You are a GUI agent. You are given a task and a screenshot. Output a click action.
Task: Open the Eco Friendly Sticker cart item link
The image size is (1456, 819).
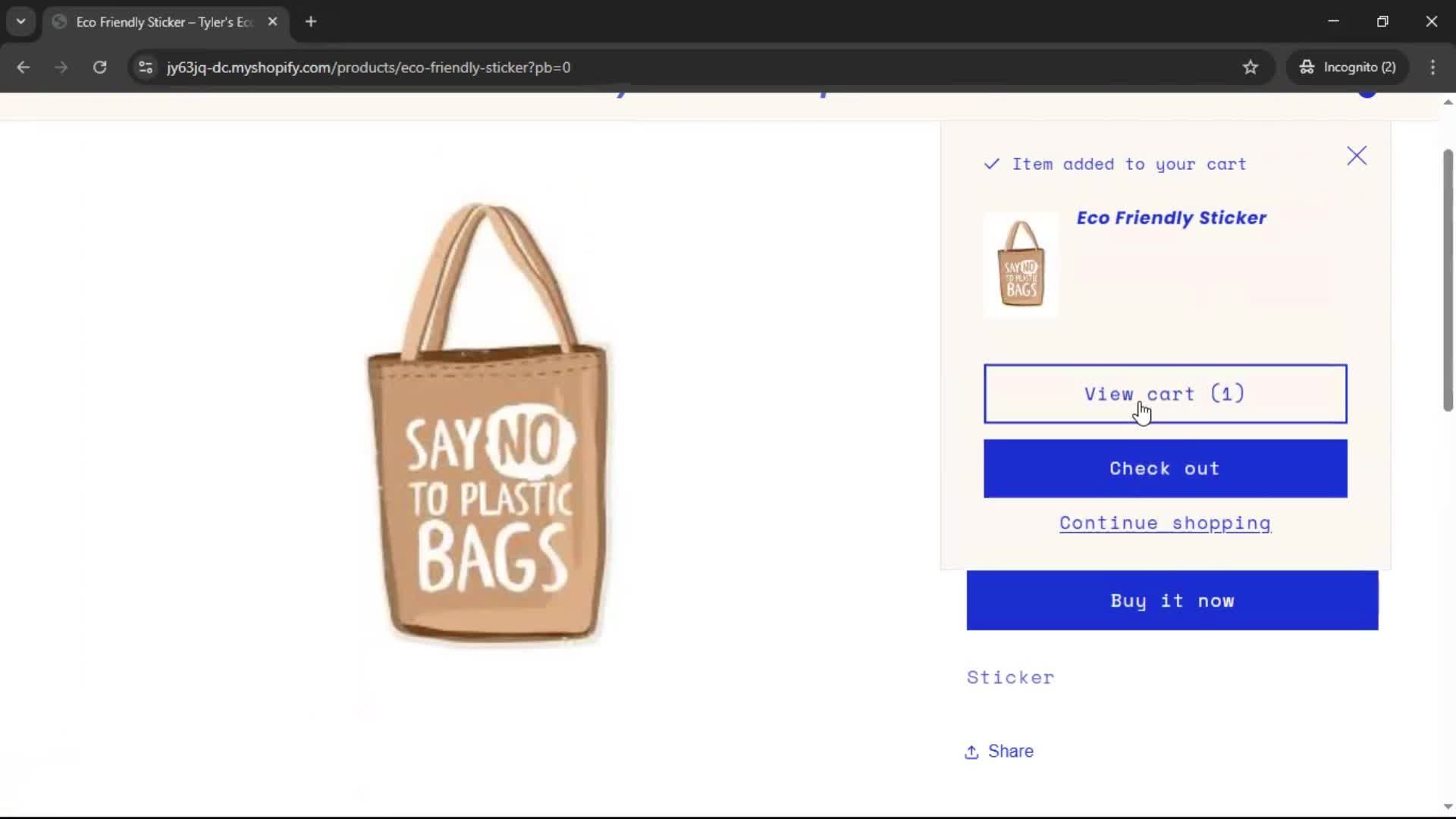pyautogui.click(x=1171, y=218)
